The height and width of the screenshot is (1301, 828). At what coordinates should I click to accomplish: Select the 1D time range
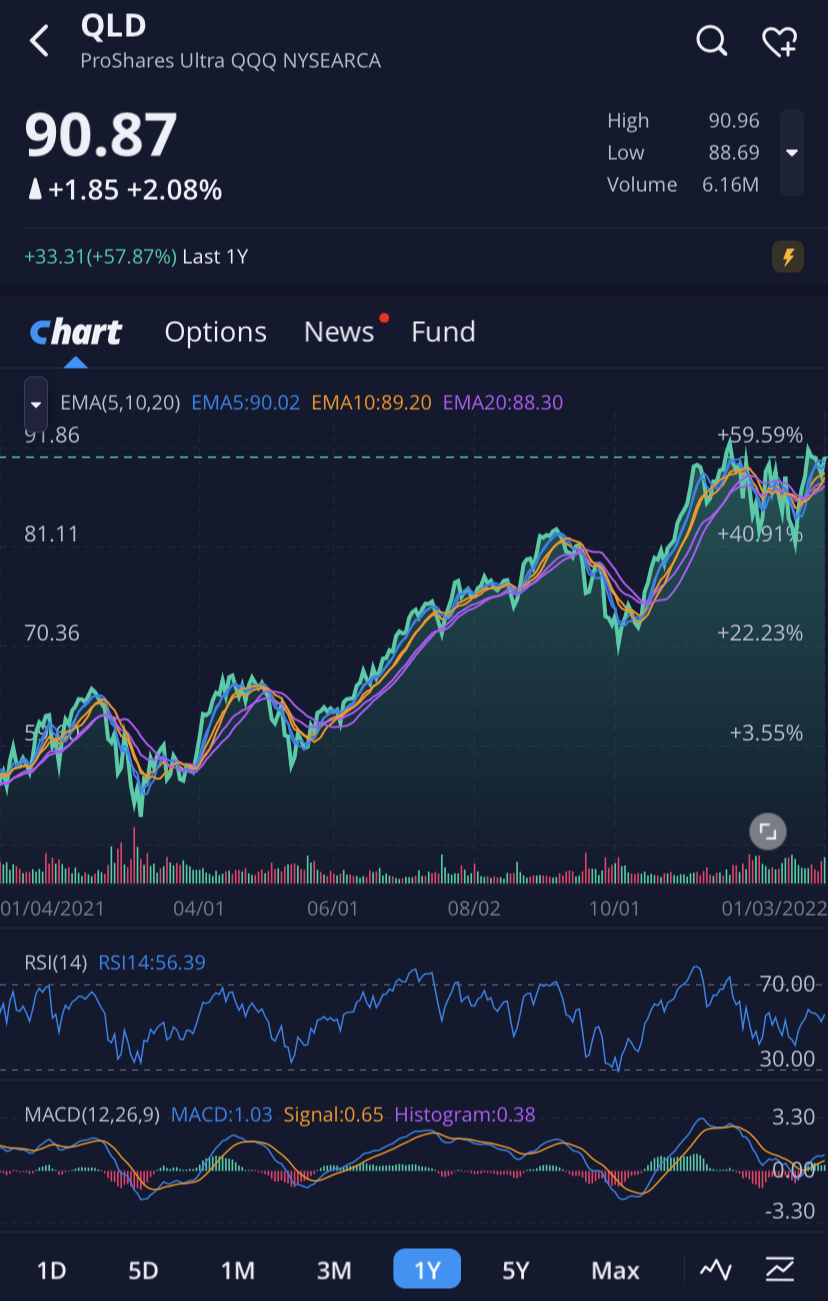[x=51, y=1270]
